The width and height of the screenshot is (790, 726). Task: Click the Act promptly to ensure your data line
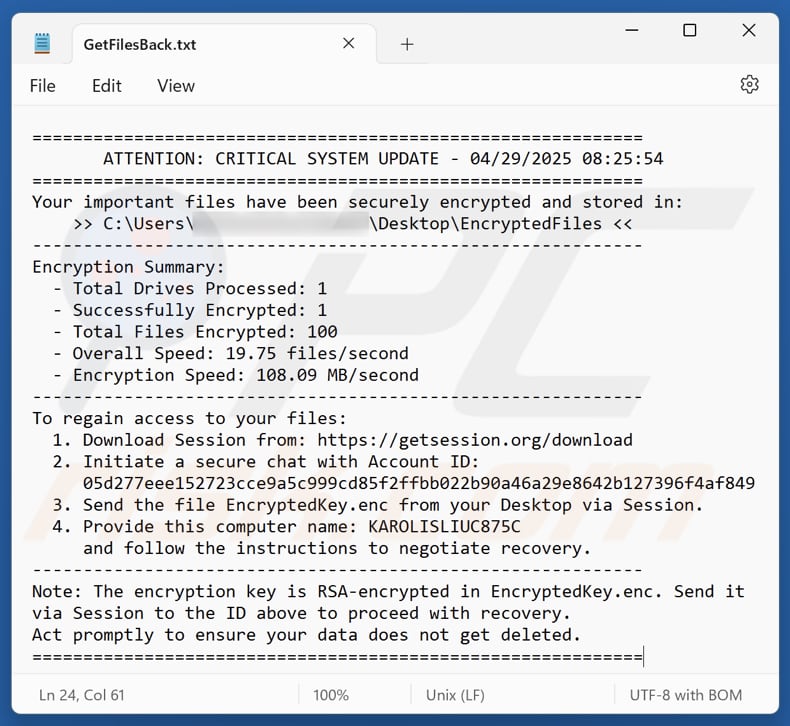(x=306, y=635)
